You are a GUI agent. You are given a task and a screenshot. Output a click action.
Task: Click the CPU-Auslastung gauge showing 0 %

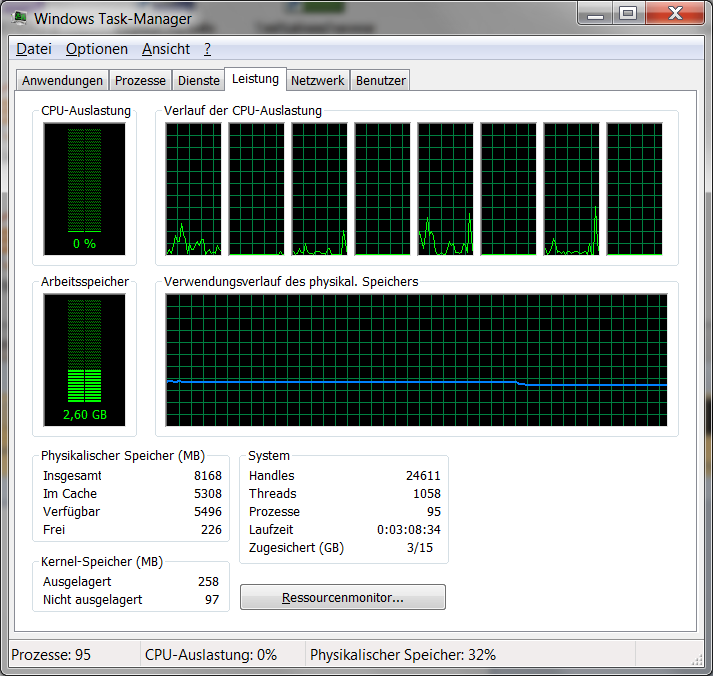coord(85,189)
